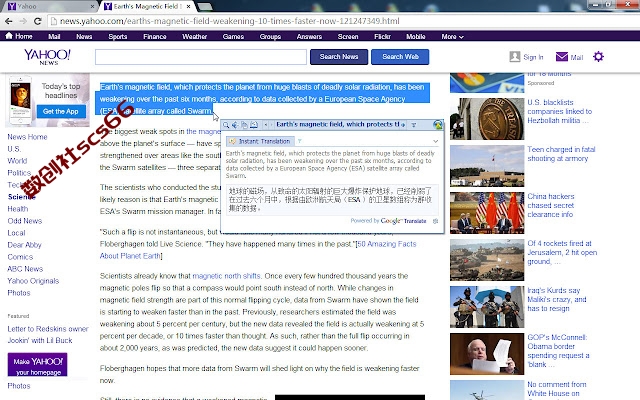
Task: Open the settings gear icon in the header
Action: [x=598, y=57]
